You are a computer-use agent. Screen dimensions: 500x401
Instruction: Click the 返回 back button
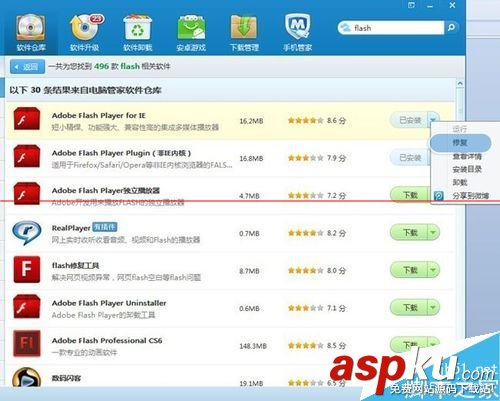[x=27, y=67]
